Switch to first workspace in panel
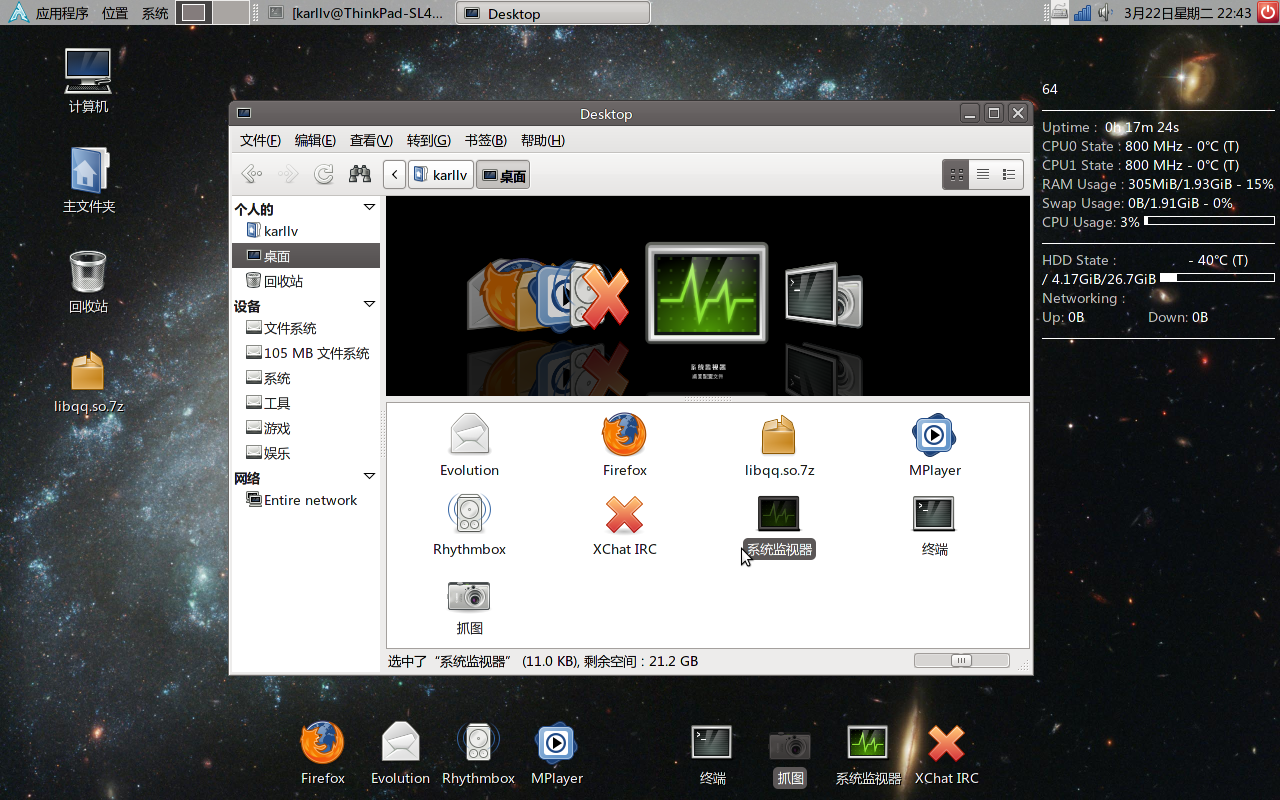Viewport: 1280px width, 800px height. pyautogui.click(x=194, y=13)
